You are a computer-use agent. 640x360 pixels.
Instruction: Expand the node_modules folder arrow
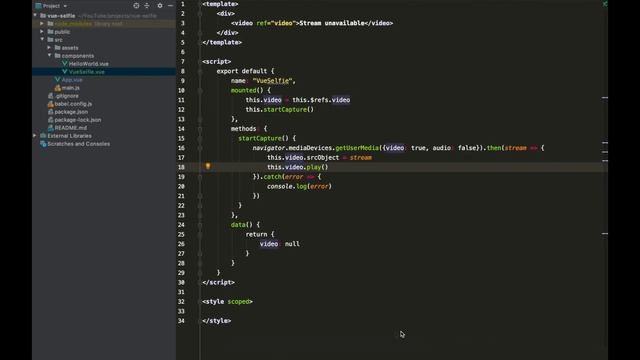tap(42, 24)
